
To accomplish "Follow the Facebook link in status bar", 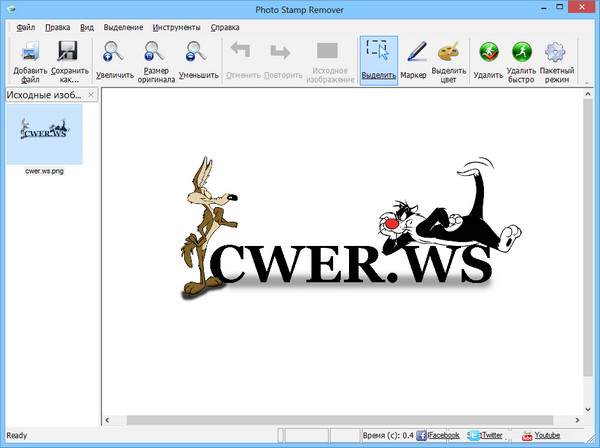I will tap(443, 436).
